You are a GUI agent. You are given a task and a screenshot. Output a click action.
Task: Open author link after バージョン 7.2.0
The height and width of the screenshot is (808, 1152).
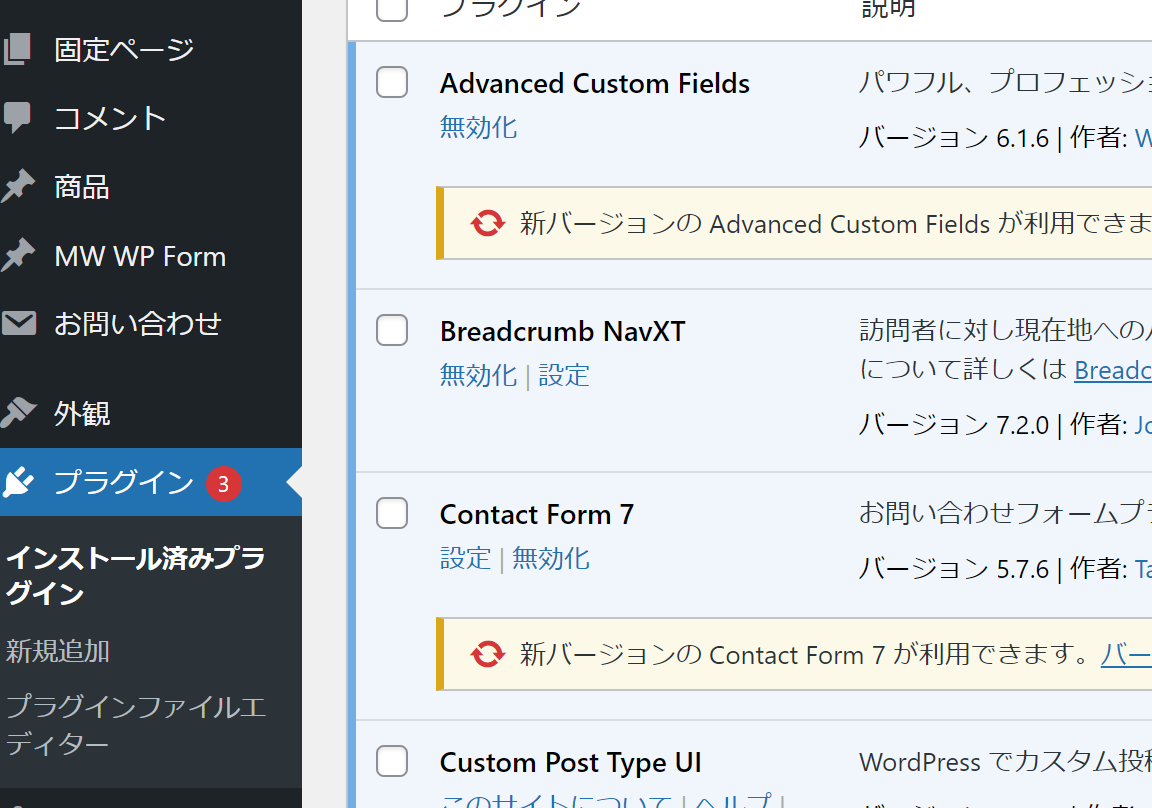click(x=1143, y=425)
